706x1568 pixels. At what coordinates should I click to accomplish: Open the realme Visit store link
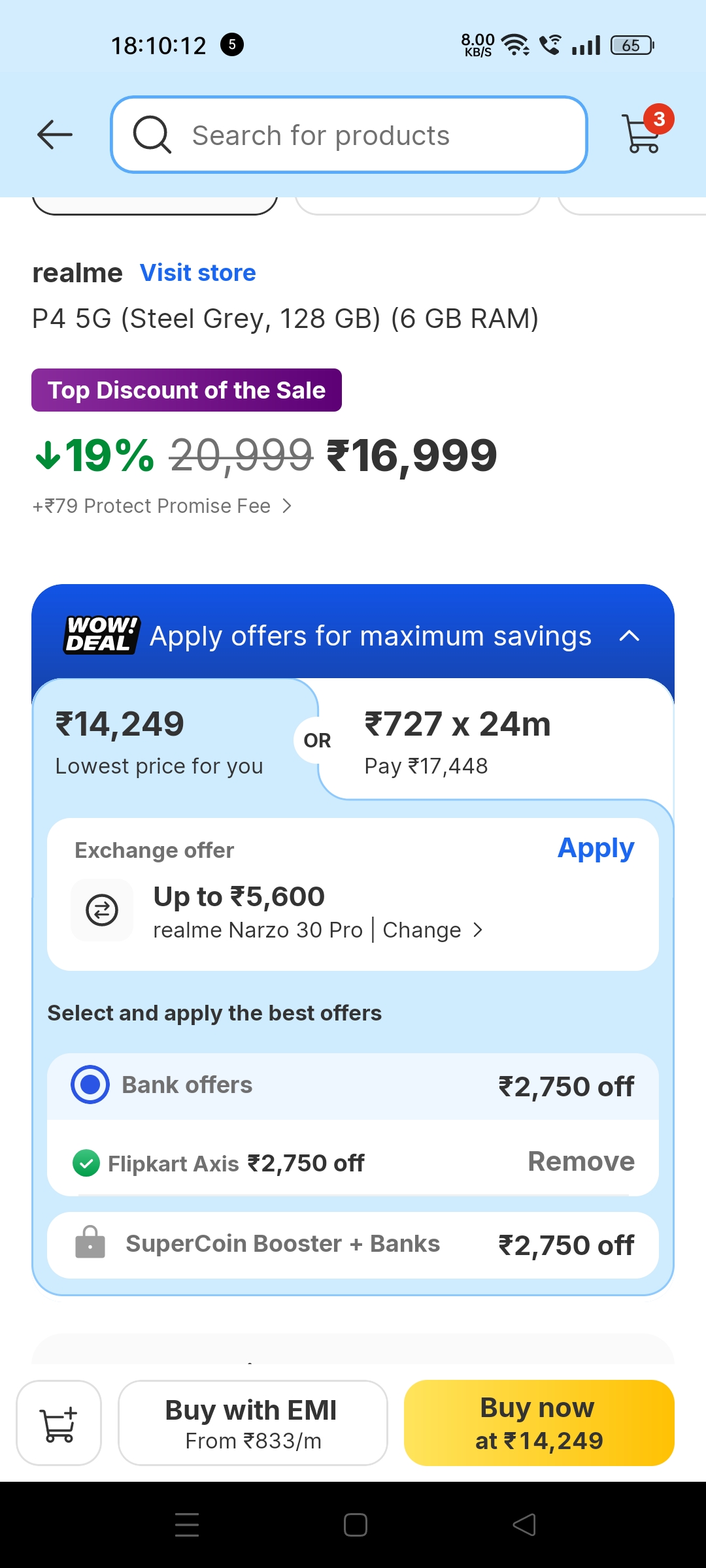coord(198,272)
